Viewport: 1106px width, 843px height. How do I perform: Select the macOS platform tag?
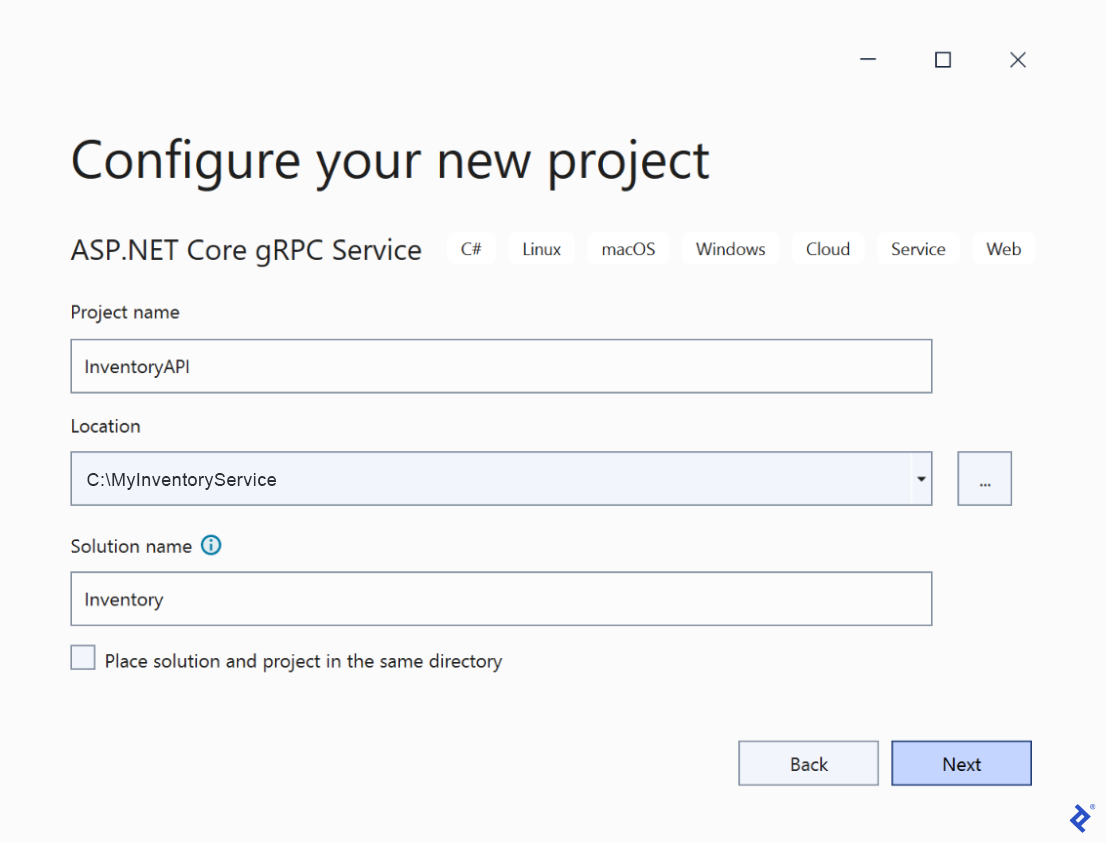click(628, 248)
